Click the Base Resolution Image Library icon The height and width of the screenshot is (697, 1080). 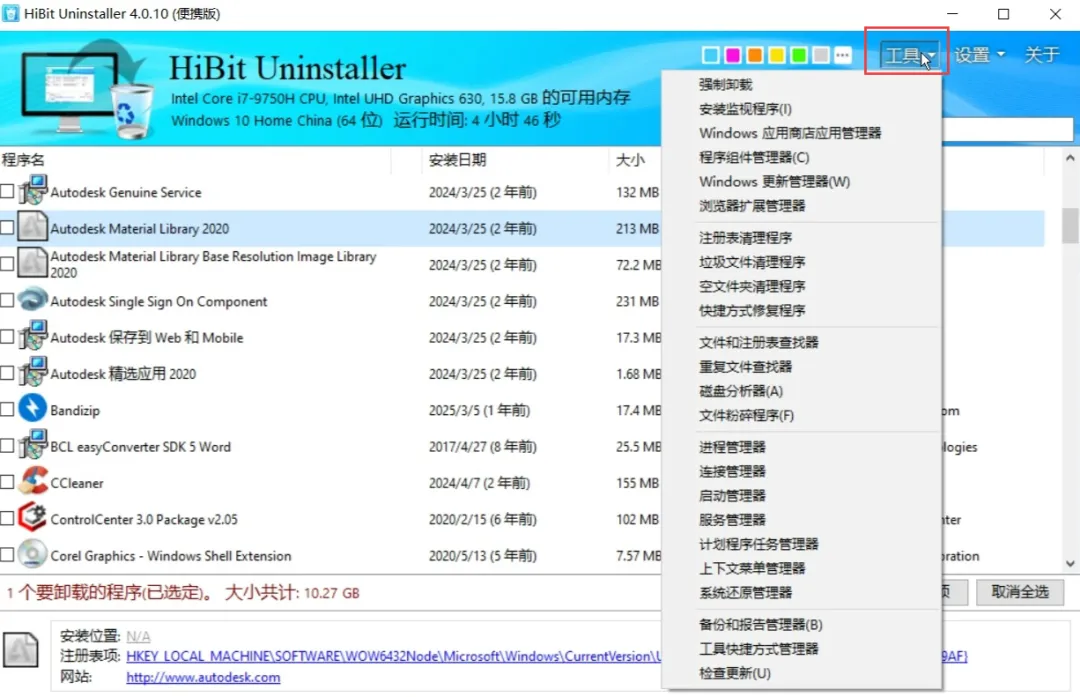[32, 263]
